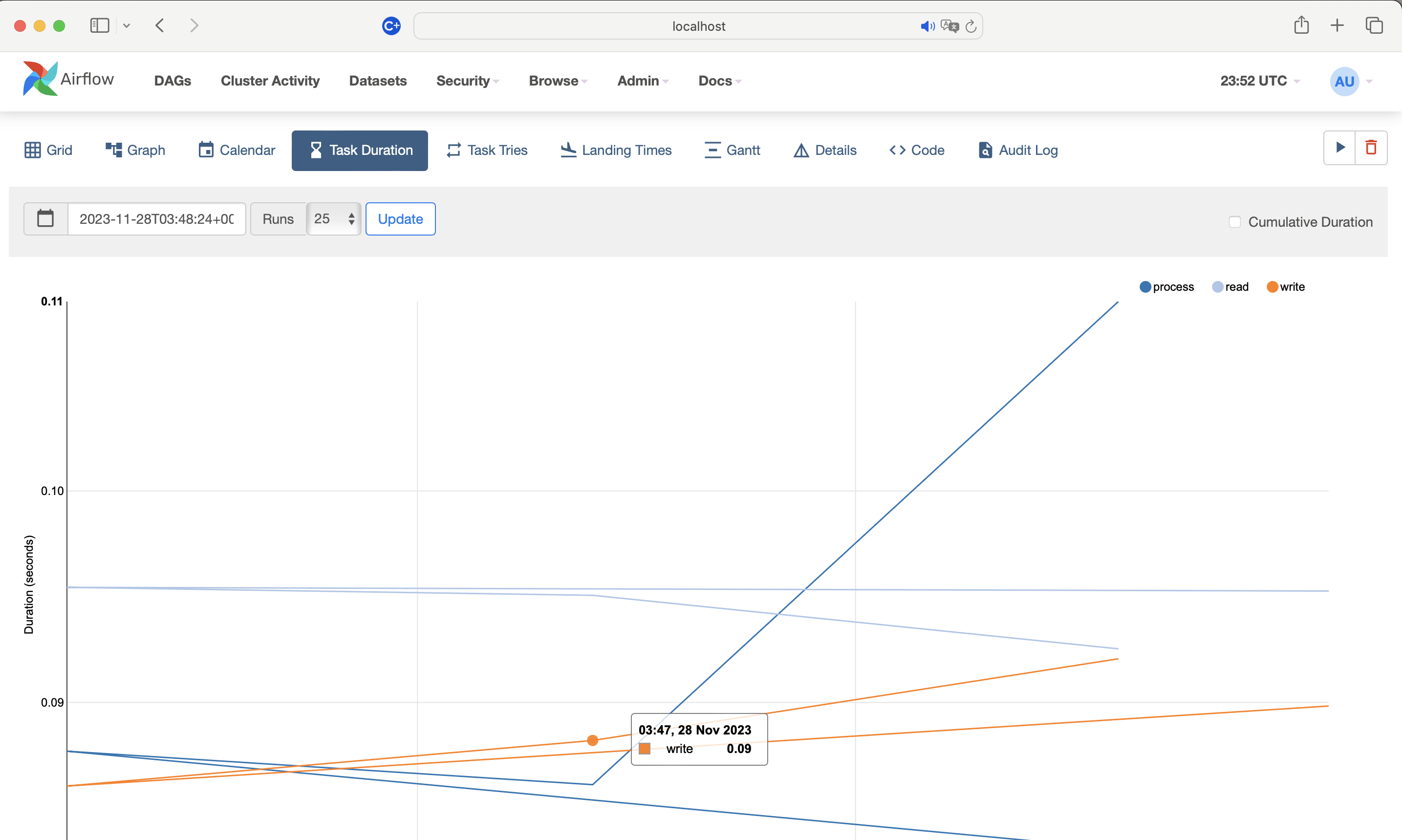Enable the Cumulative Duration checkbox

pos(1234,222)
